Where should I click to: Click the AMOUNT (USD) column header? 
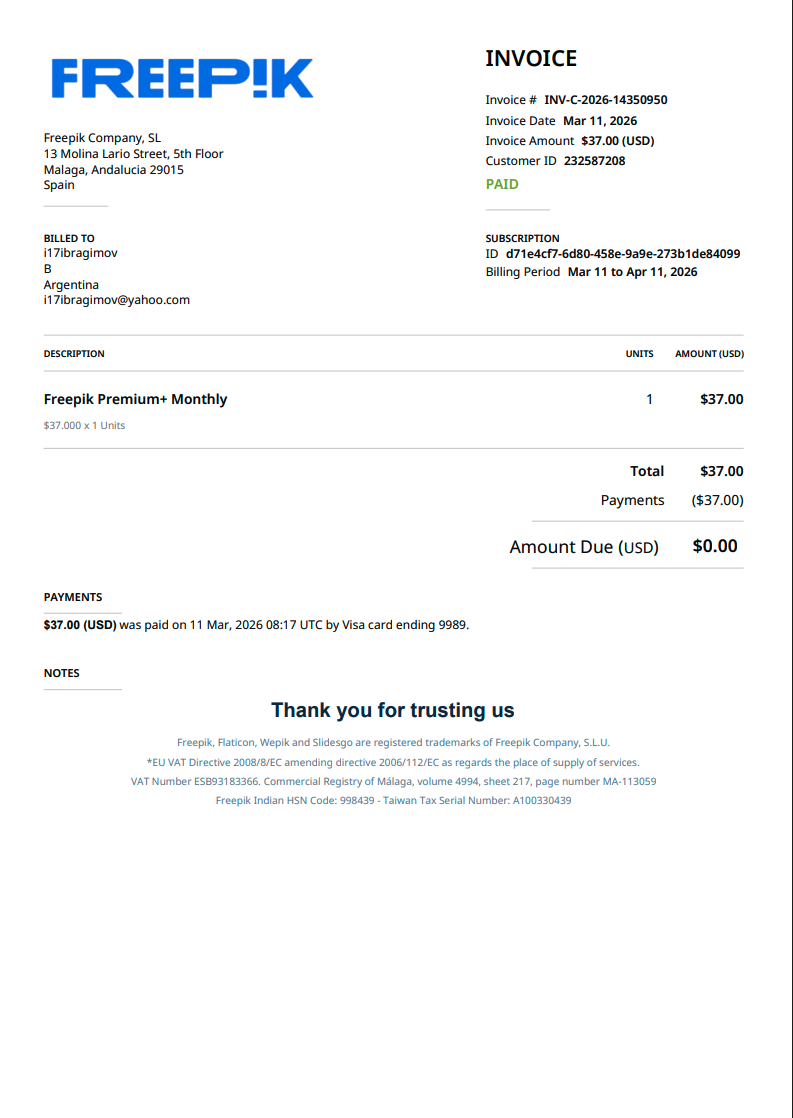click(x=710, y=354)
